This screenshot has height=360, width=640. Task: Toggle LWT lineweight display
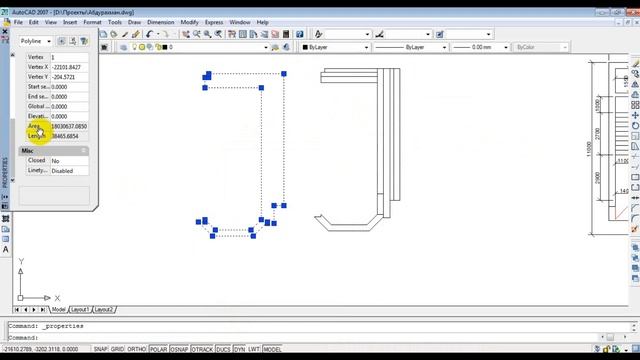point(254,349)
